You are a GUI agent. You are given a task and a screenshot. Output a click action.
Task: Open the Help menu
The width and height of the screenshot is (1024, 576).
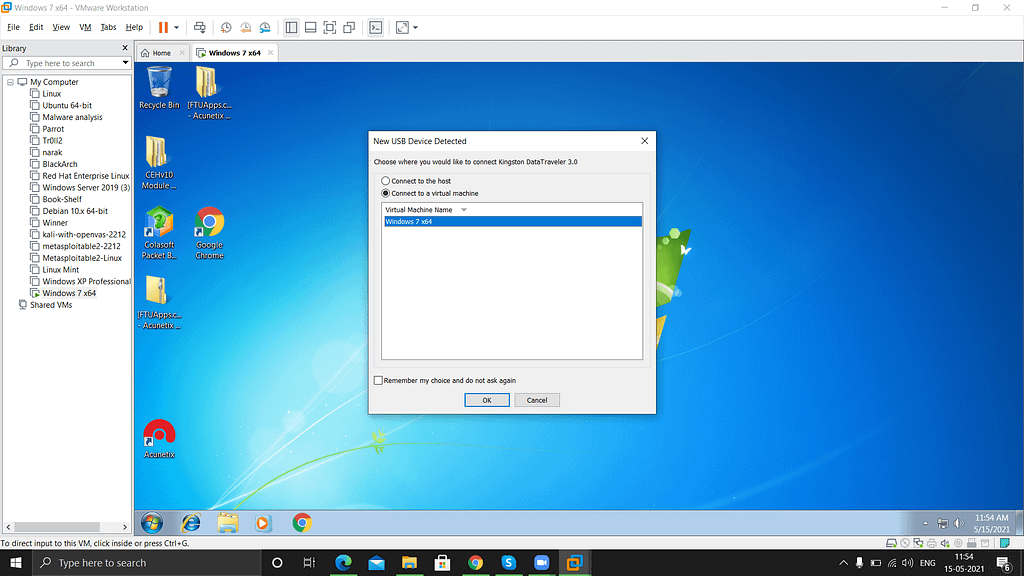point(134,27)
